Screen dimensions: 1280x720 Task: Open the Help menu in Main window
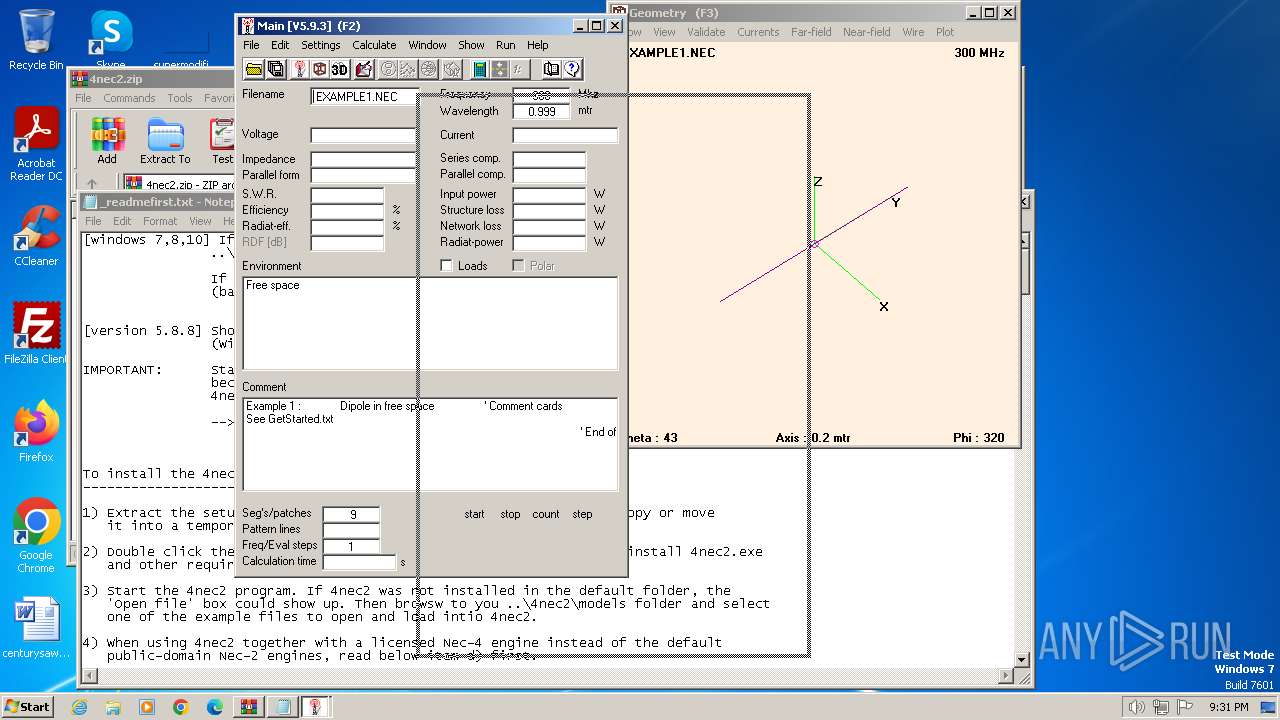point(538,45)
